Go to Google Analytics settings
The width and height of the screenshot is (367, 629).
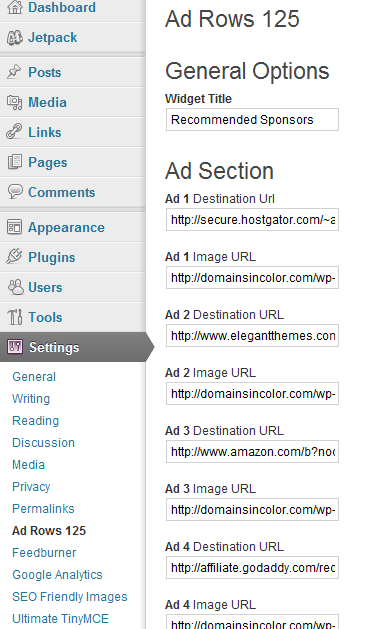tap(57, 575)
